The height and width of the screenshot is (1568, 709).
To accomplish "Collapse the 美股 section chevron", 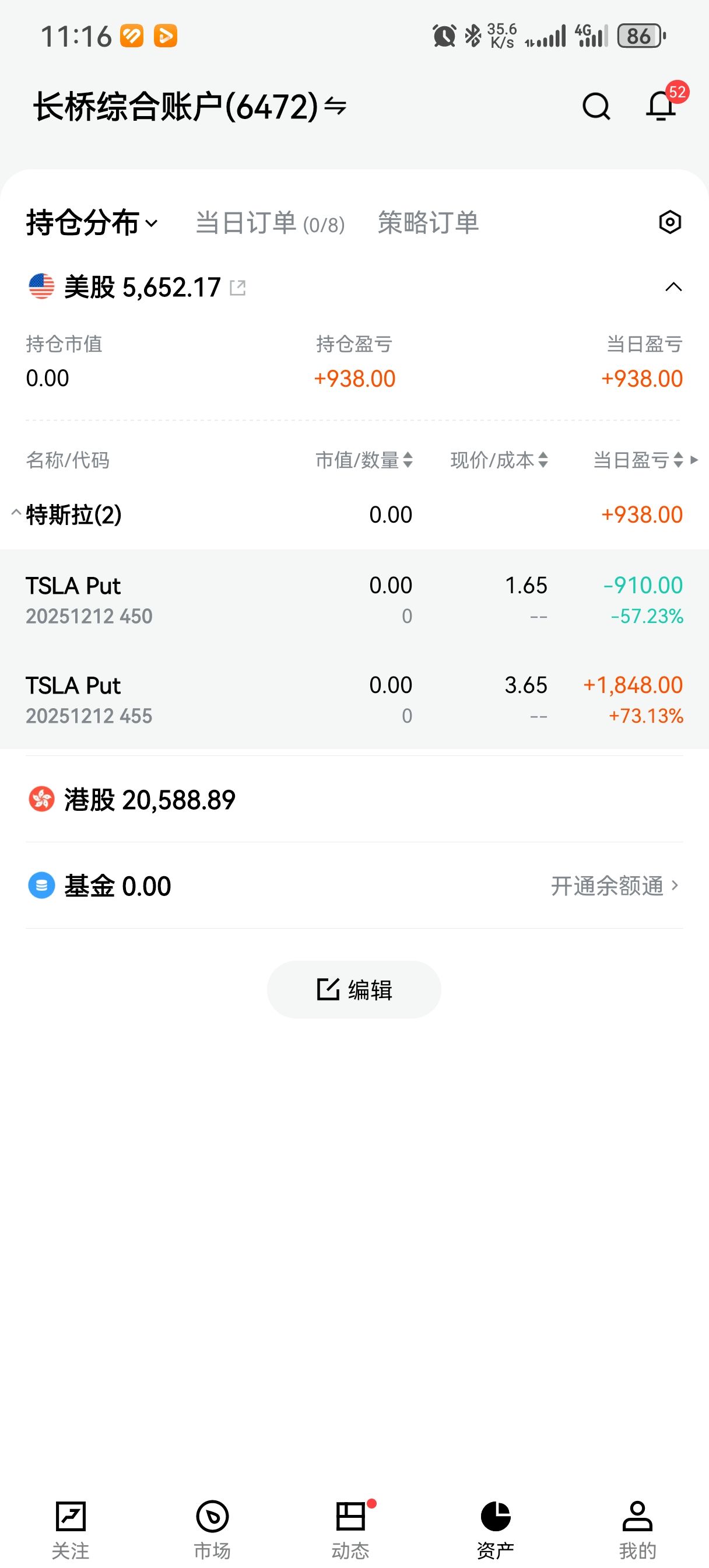I will [x=673, y=286].
